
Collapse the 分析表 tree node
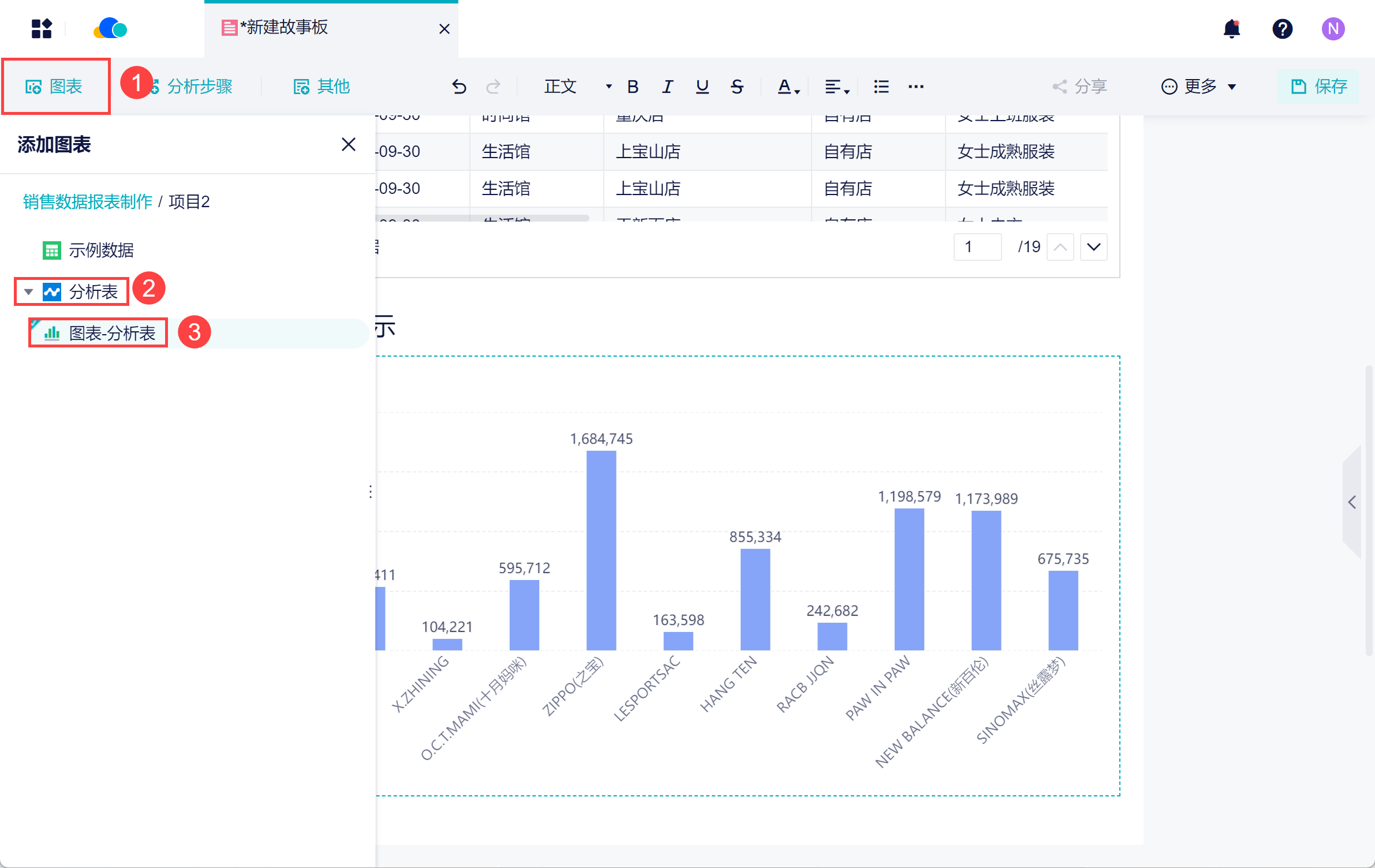(x=28, y=291)
